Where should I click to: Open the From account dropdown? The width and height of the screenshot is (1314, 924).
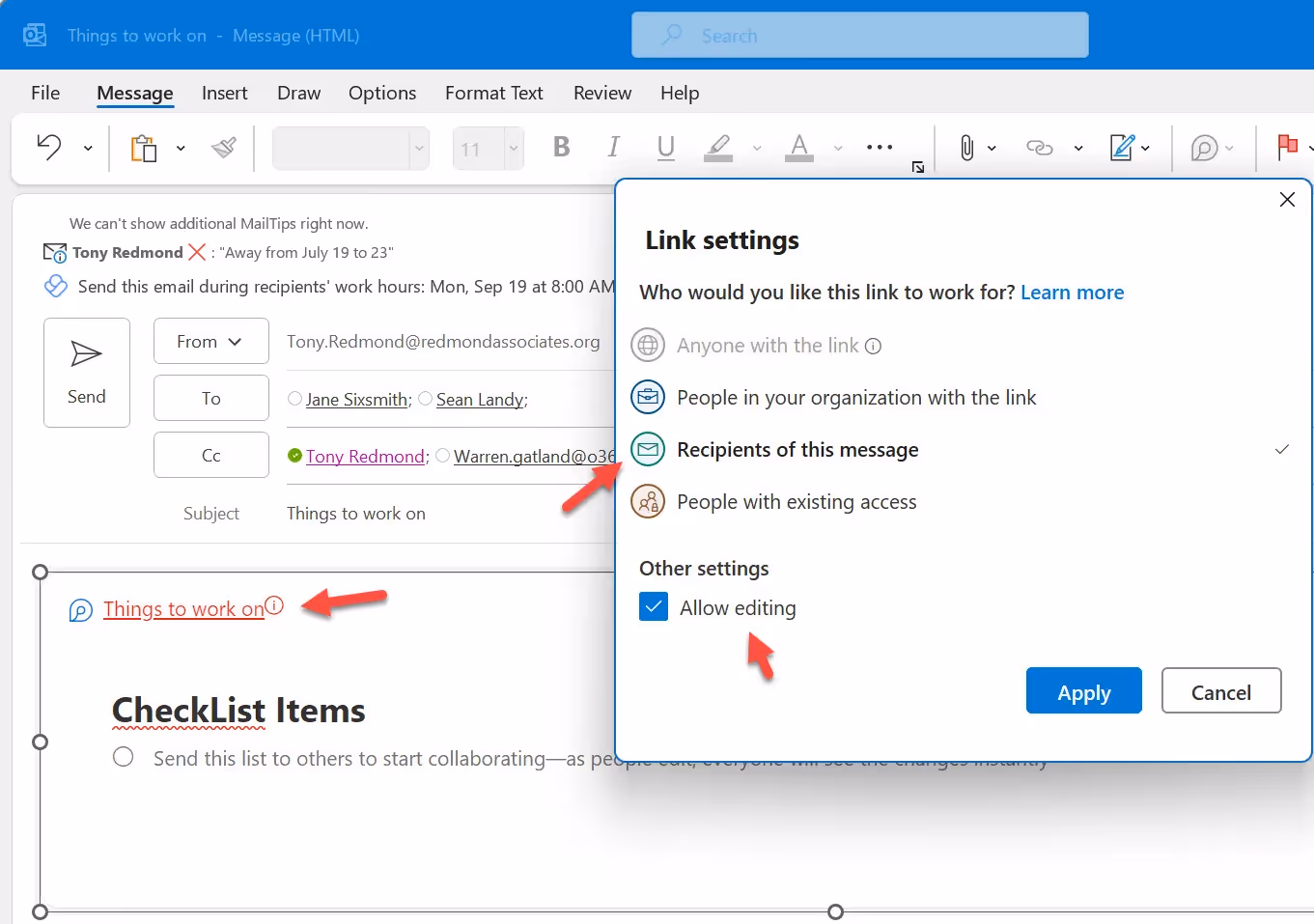coord(210,341)
